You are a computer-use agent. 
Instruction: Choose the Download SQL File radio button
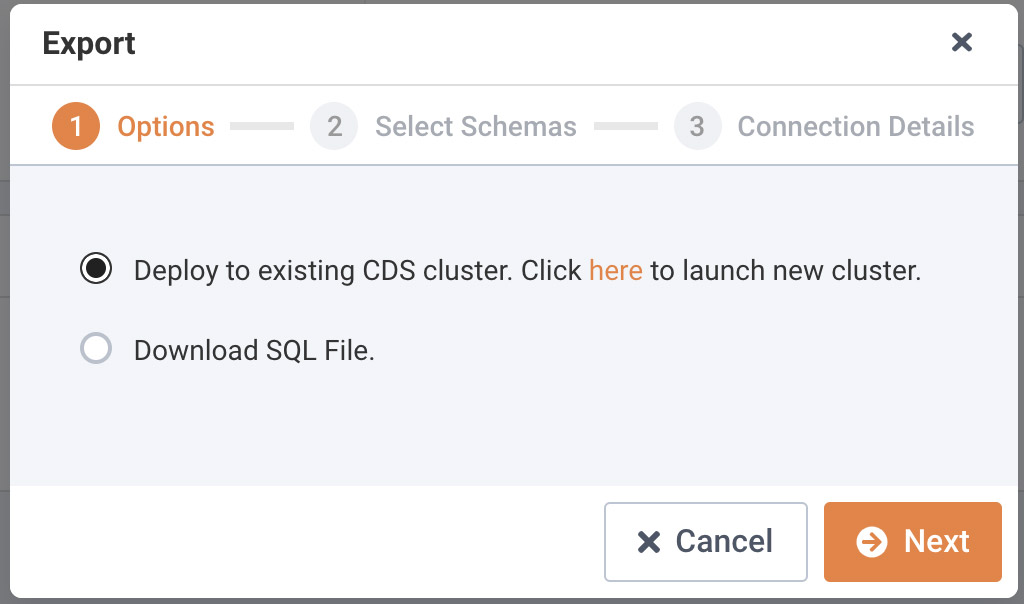pos(96,350)
